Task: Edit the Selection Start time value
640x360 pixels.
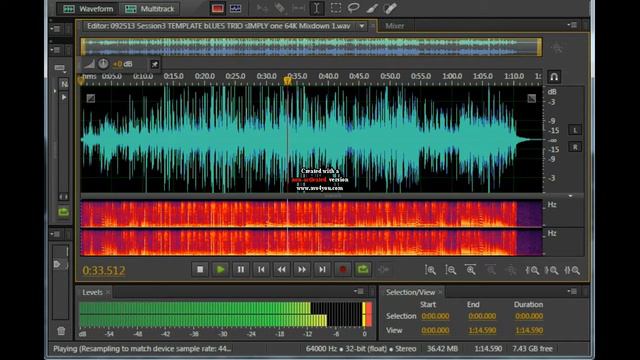Action: click(x=435, y=316)
